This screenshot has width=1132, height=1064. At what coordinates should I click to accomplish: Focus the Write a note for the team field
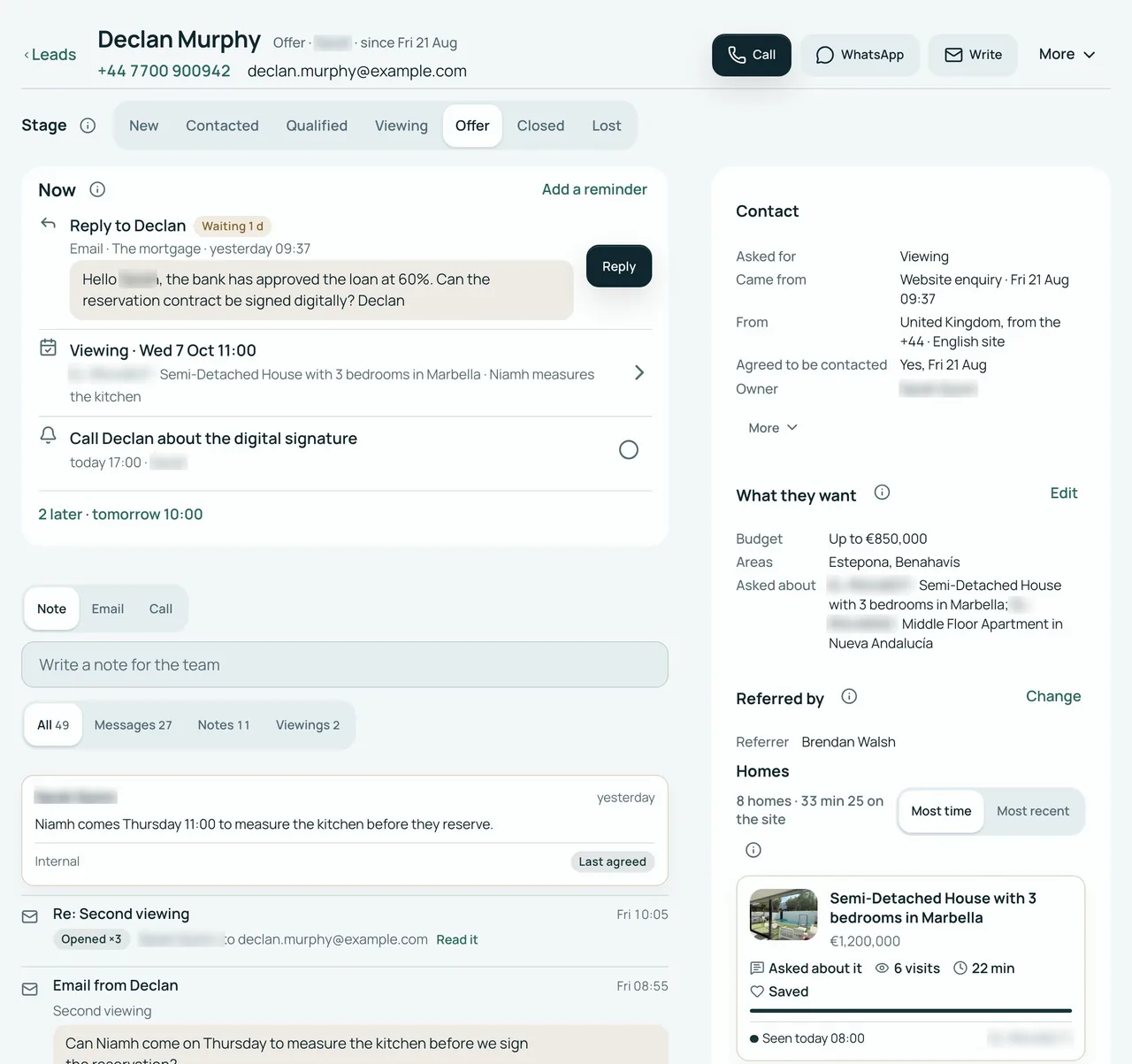click(x=345, y=665)
